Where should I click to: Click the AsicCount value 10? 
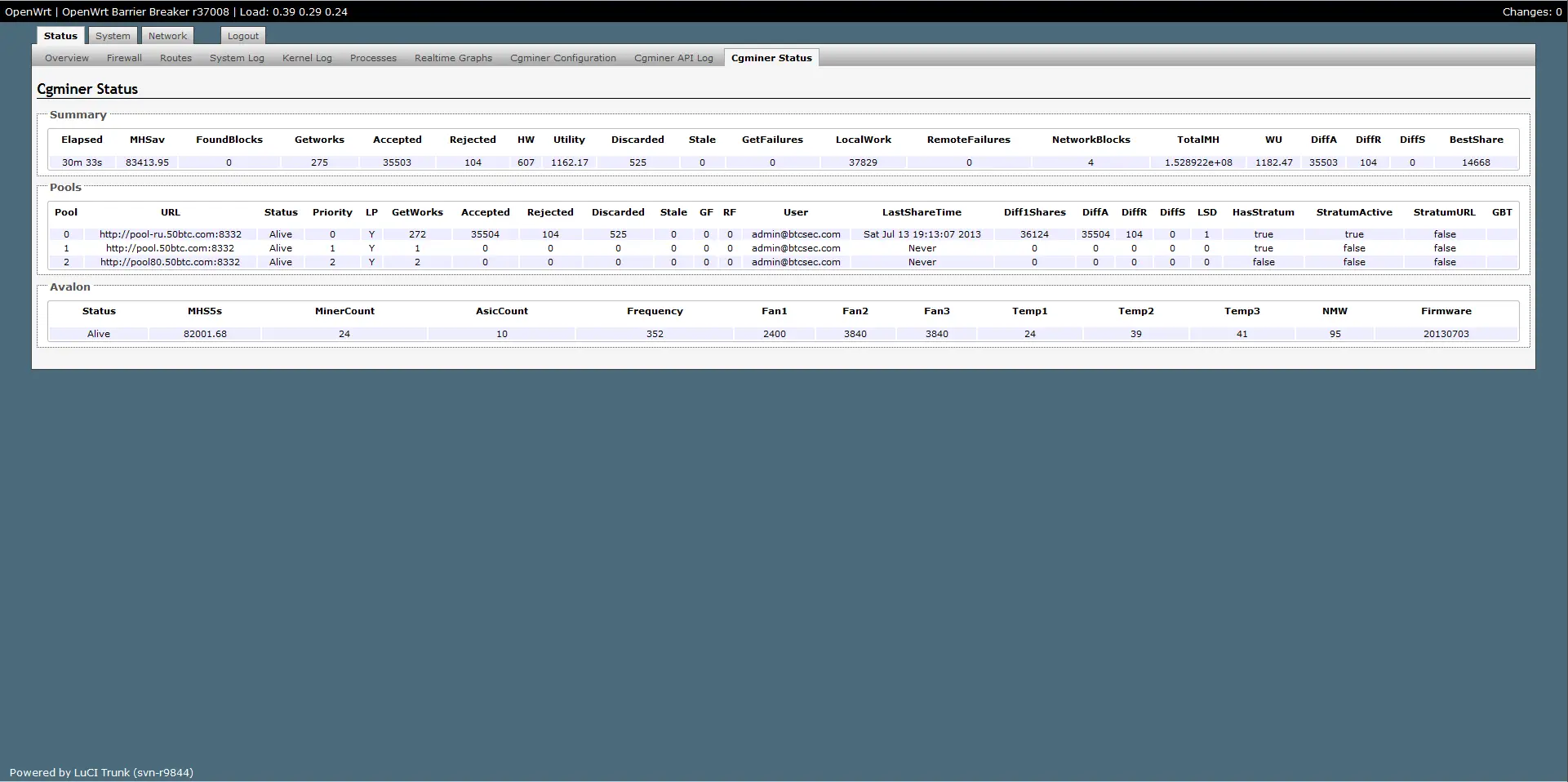tap(502, 334)
